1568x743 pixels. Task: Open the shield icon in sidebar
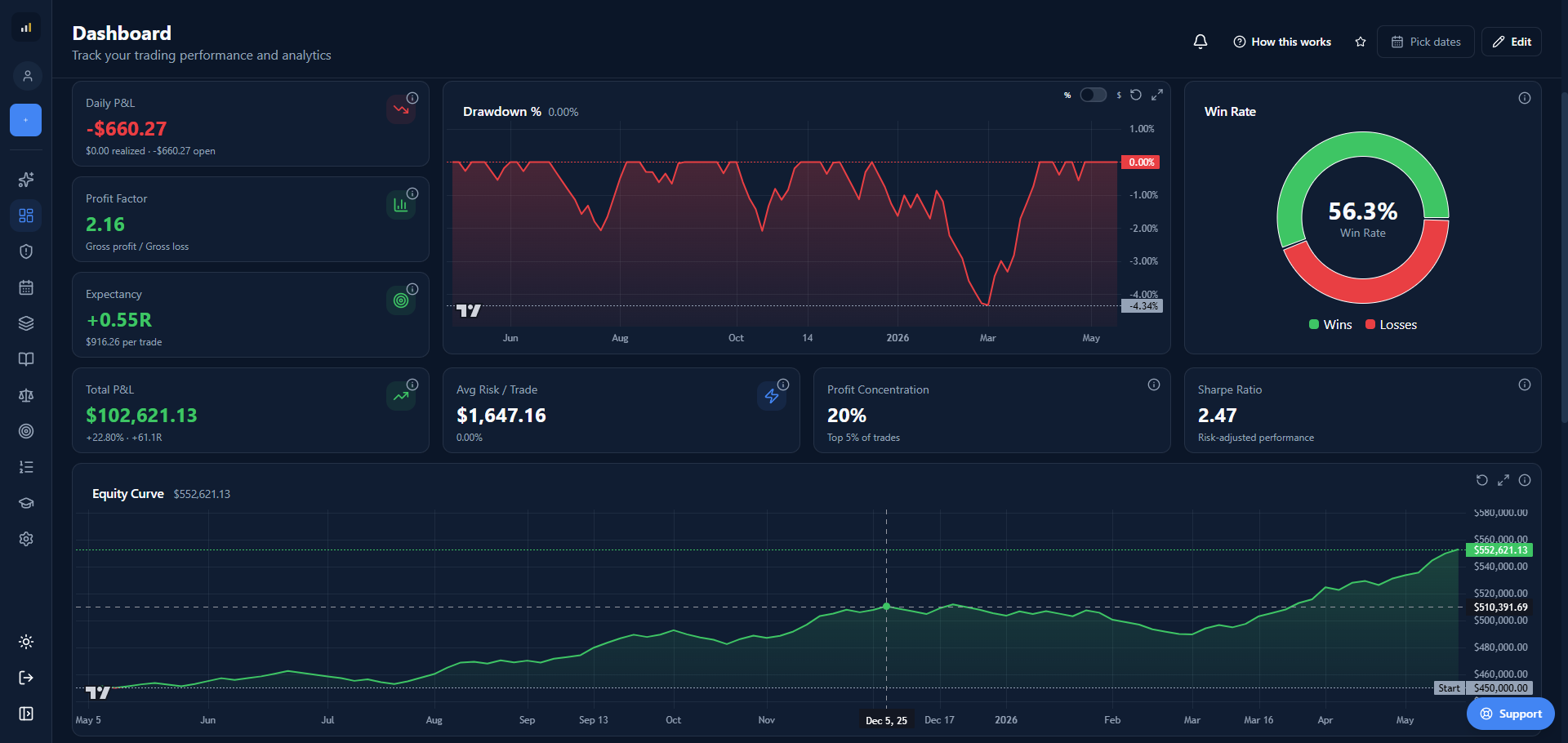coord(26,251)
